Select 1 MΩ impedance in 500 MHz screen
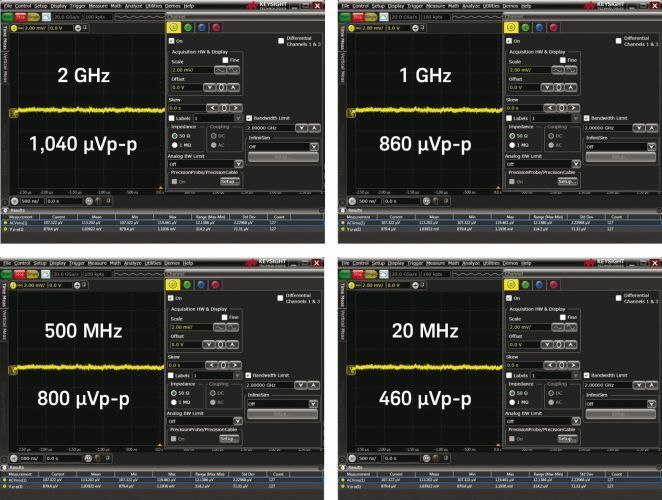662x500 pixels. [174, 402]
